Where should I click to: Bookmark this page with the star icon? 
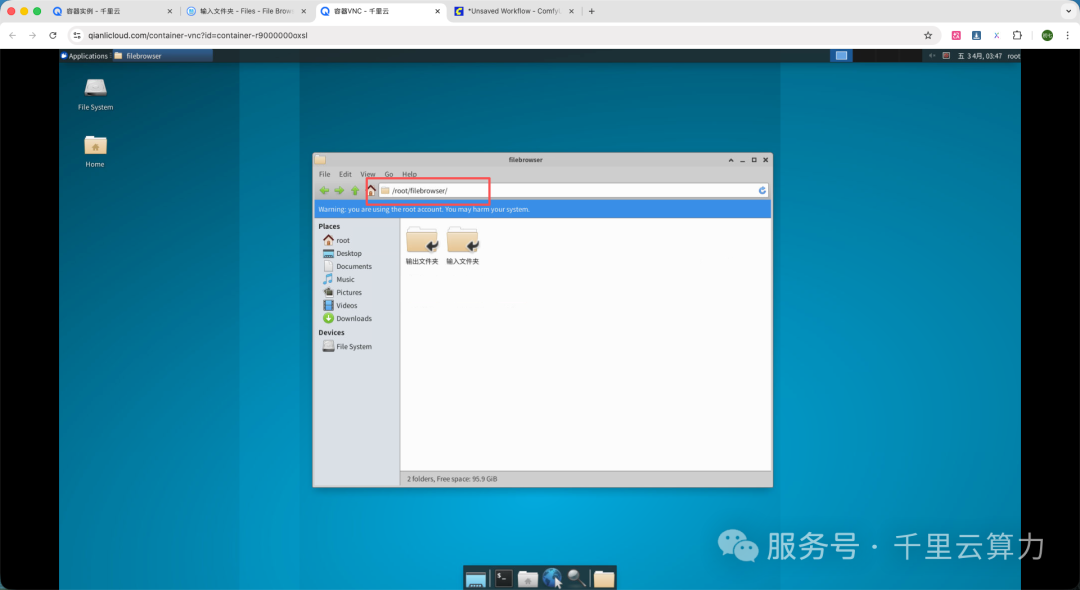[x=928, y=35]
